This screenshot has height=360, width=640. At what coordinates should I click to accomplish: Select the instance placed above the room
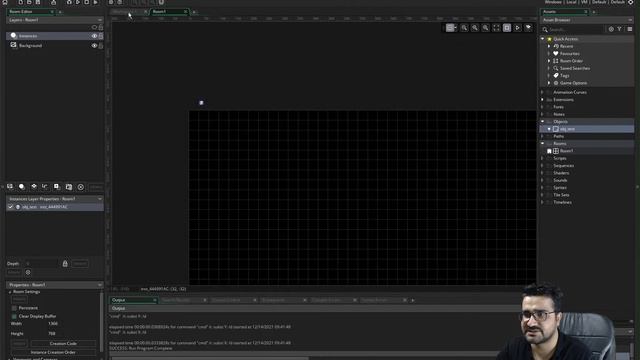[x=201, y=102]
